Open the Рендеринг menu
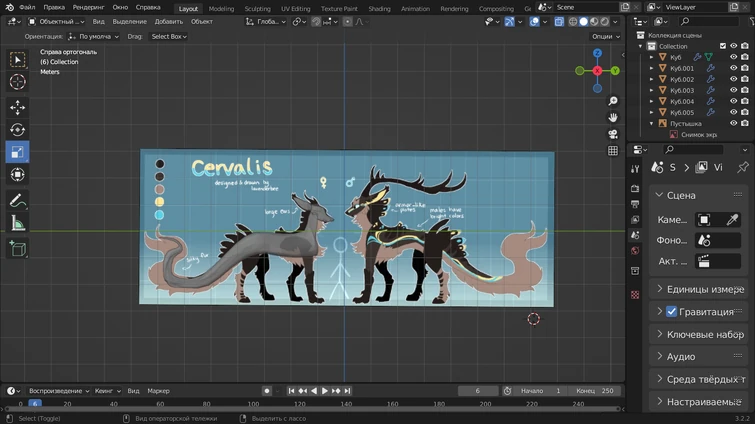 [88, 7]
